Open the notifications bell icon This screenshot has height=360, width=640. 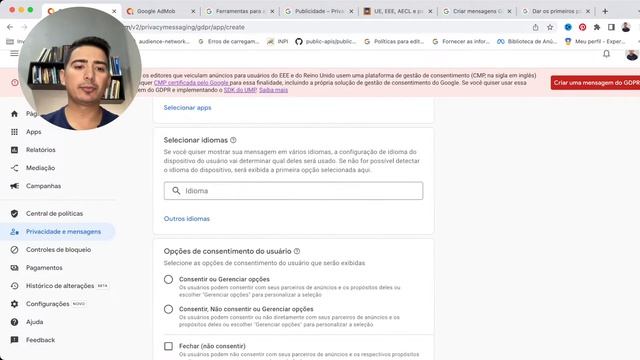(607, 54)
